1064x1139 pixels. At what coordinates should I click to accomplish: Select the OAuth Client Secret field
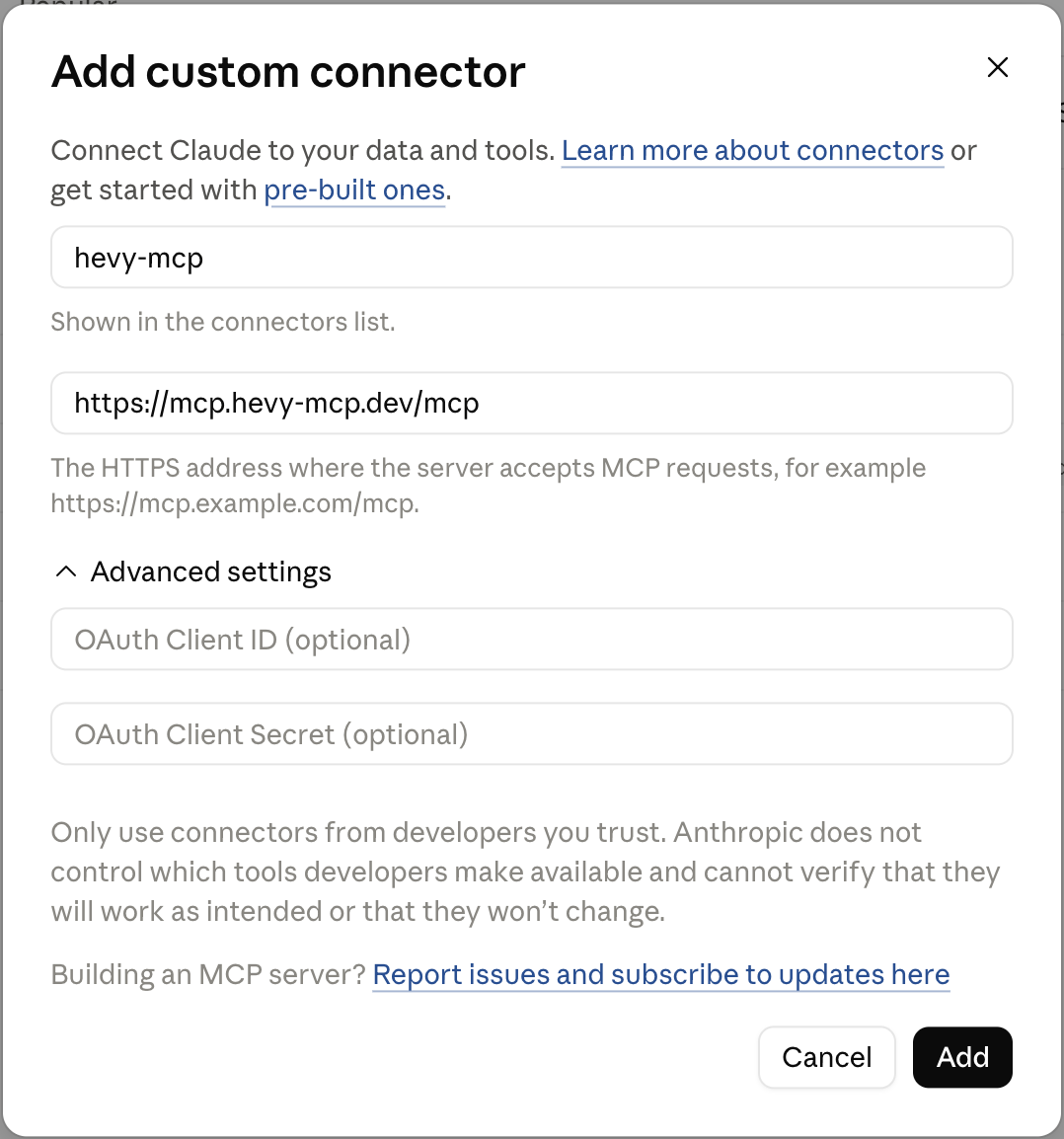click(x=532, y=733)
